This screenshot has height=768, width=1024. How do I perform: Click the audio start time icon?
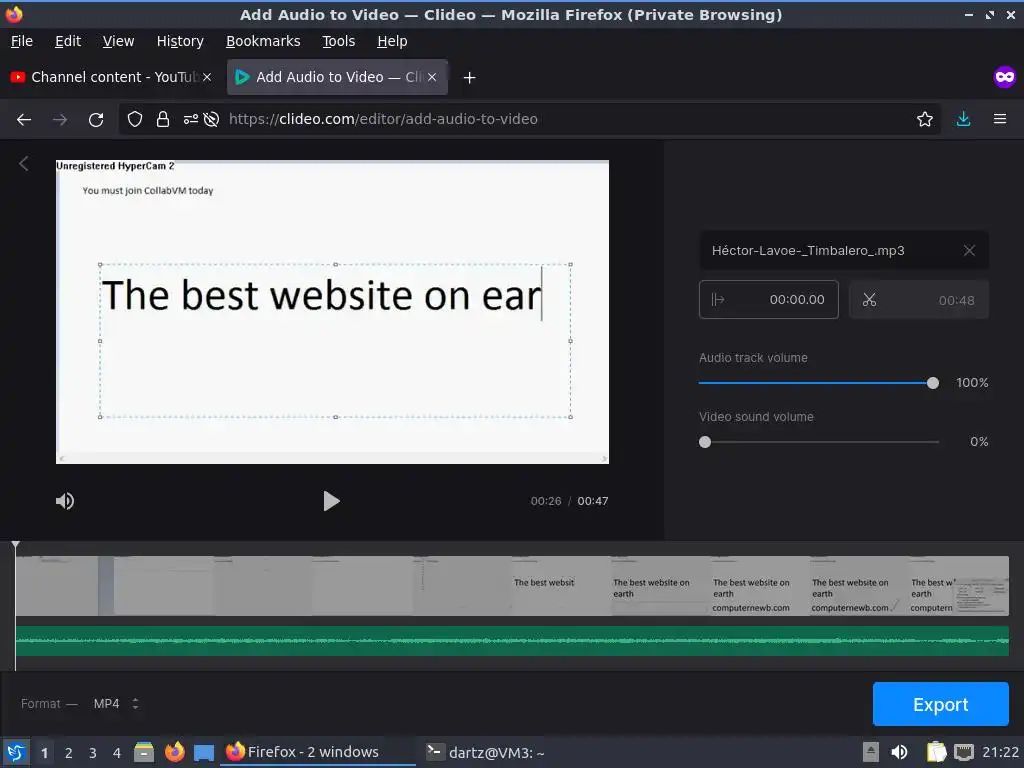click(x=718, y=300)
